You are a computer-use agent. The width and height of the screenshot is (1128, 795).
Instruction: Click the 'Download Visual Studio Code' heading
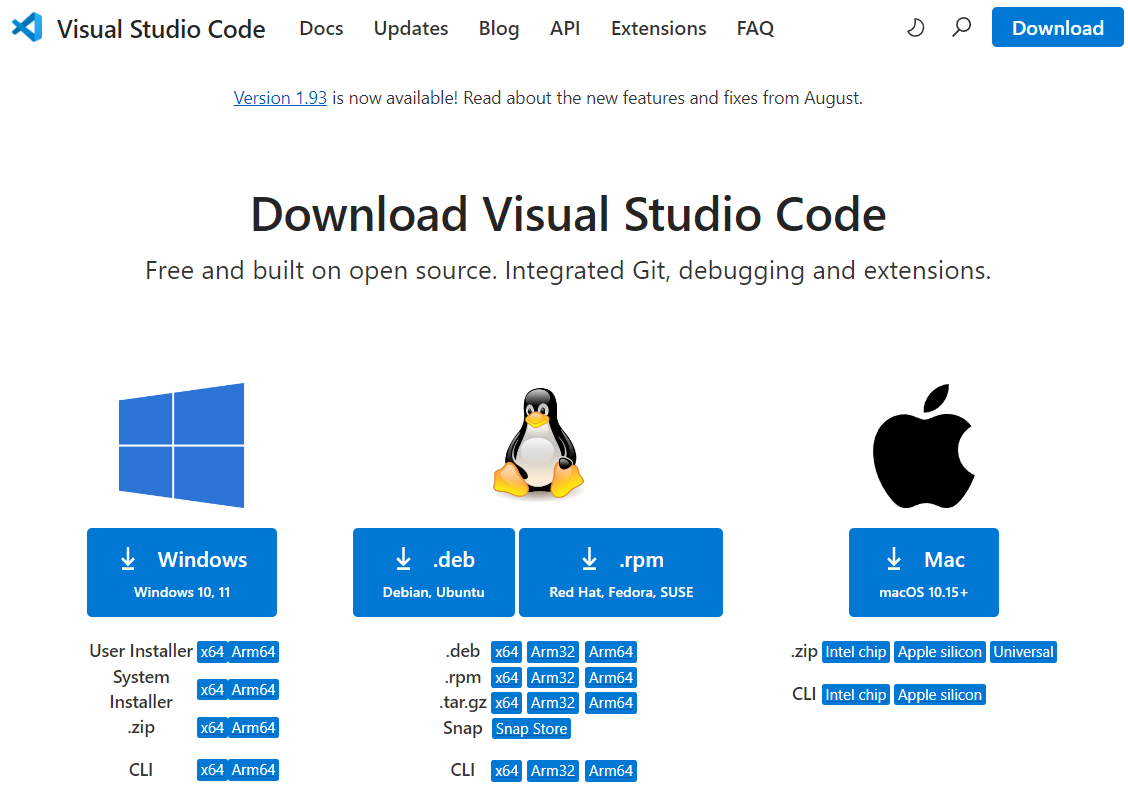coord(568,214)
